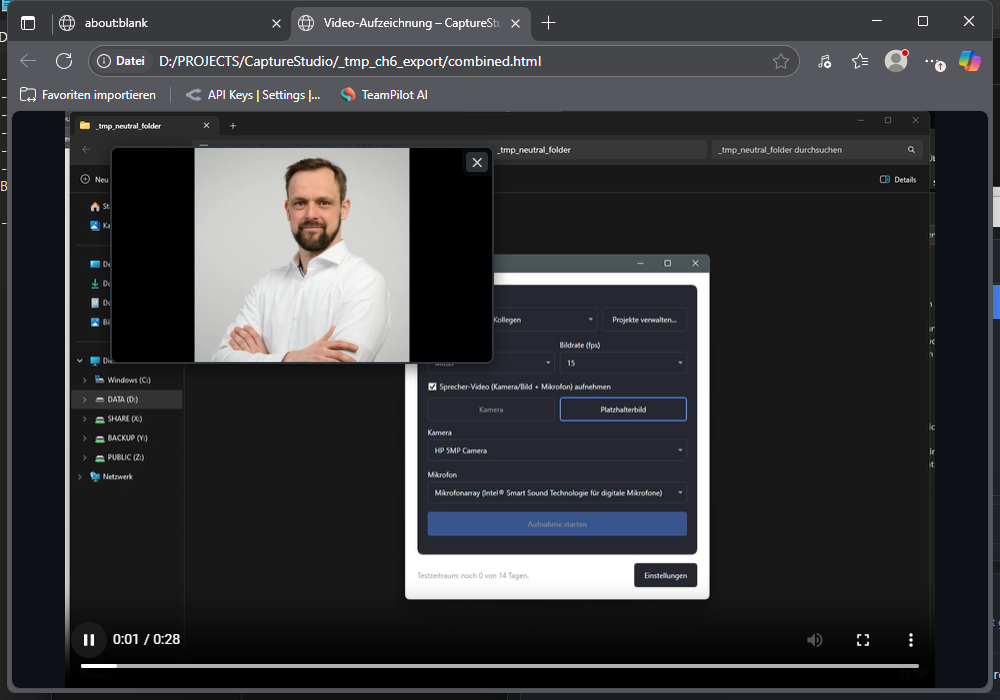Open TeamPilot AI bookmark
Screen dimensions: 1000x700
pyautogui.click(x=384, y=95)
